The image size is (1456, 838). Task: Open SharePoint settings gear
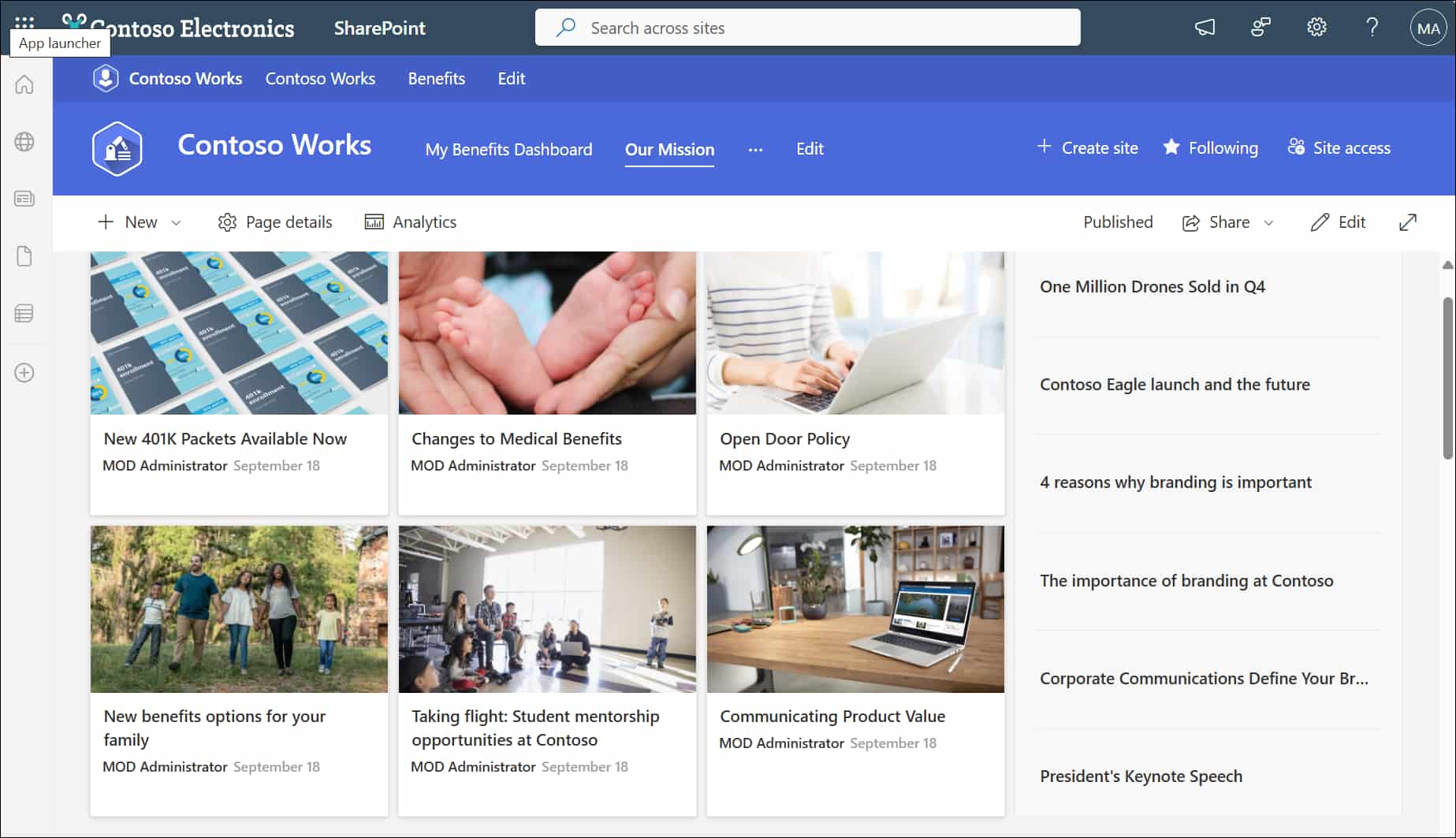(x=1316, y=27)
